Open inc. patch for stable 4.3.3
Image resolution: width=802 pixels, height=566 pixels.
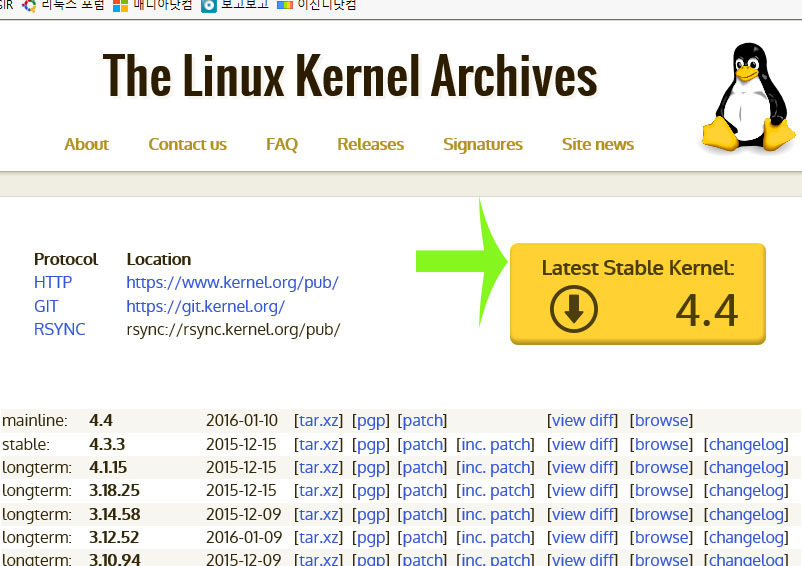496,444
